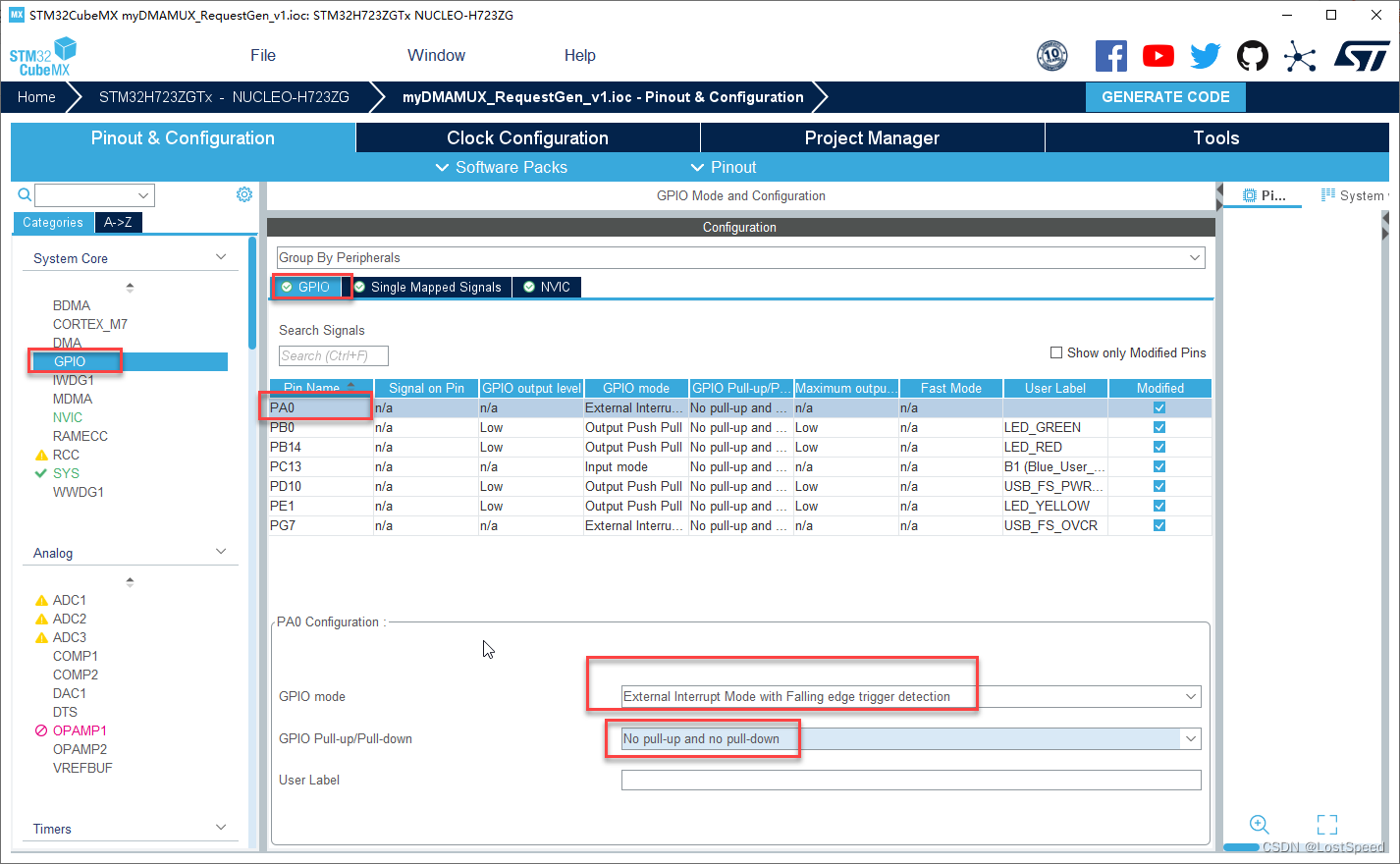
Task: Open the YouTube icon link
Action: click(x=1158, y=56)
